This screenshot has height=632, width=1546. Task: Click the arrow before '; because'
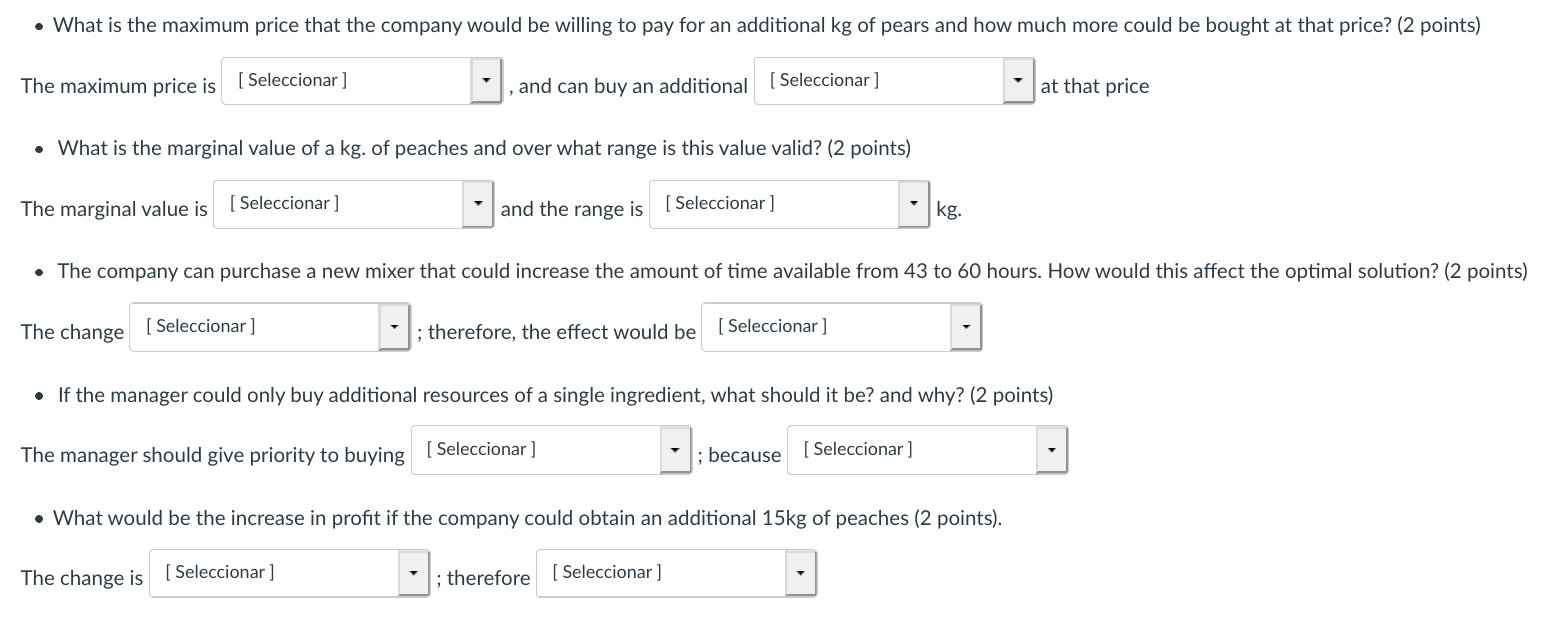coord(676,450)
